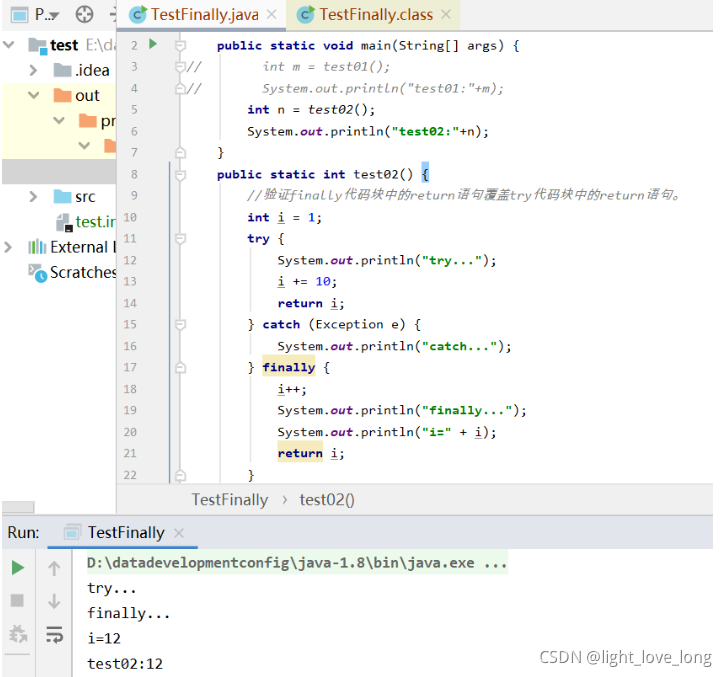727x677 pixels.
Task: Expand External Libraries node
Action: click(x=8, y=247)
